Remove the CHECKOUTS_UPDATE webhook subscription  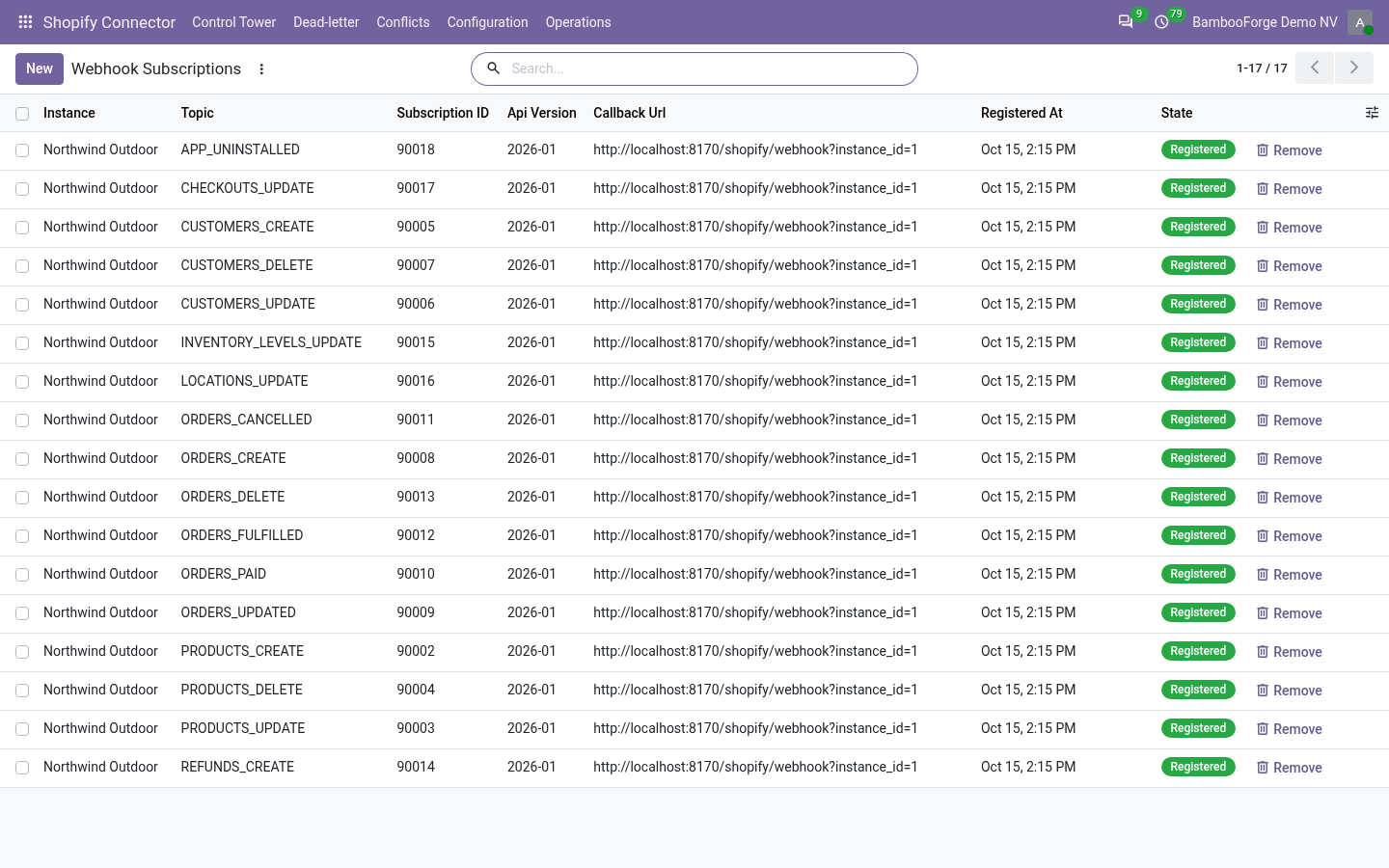pyautogui.click(x=1289, y=189)
